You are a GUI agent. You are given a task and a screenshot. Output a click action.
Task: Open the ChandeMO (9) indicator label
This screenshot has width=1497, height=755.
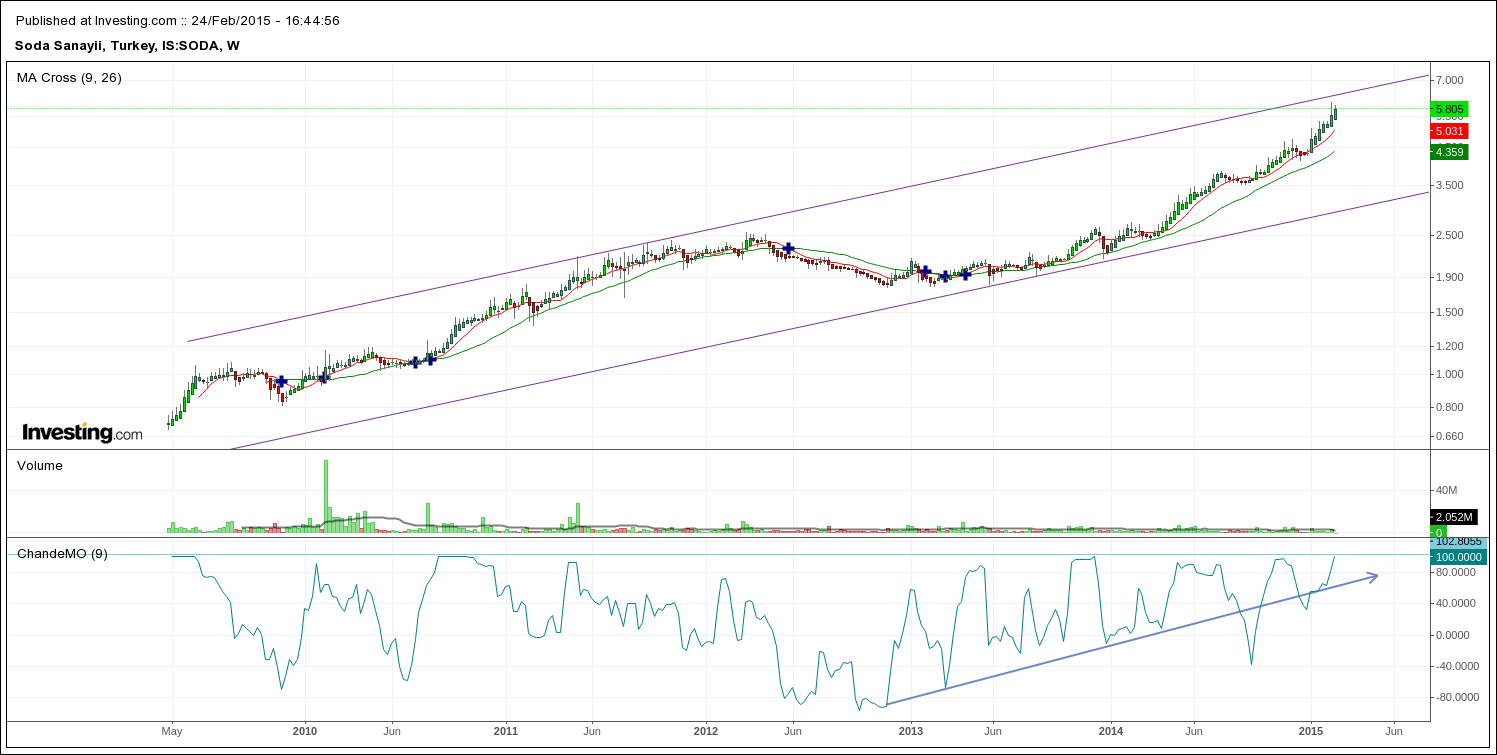62,553
